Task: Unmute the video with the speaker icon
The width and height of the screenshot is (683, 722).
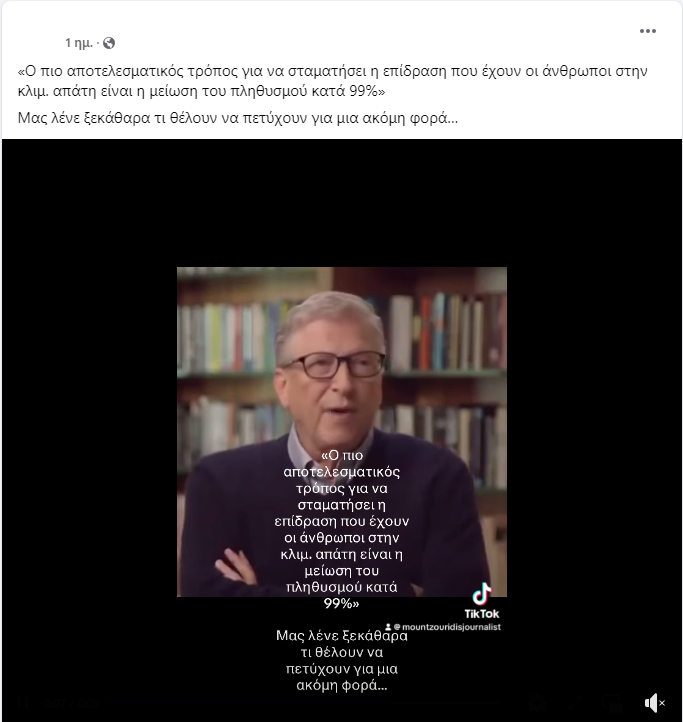Action: (x=654, y=703)
